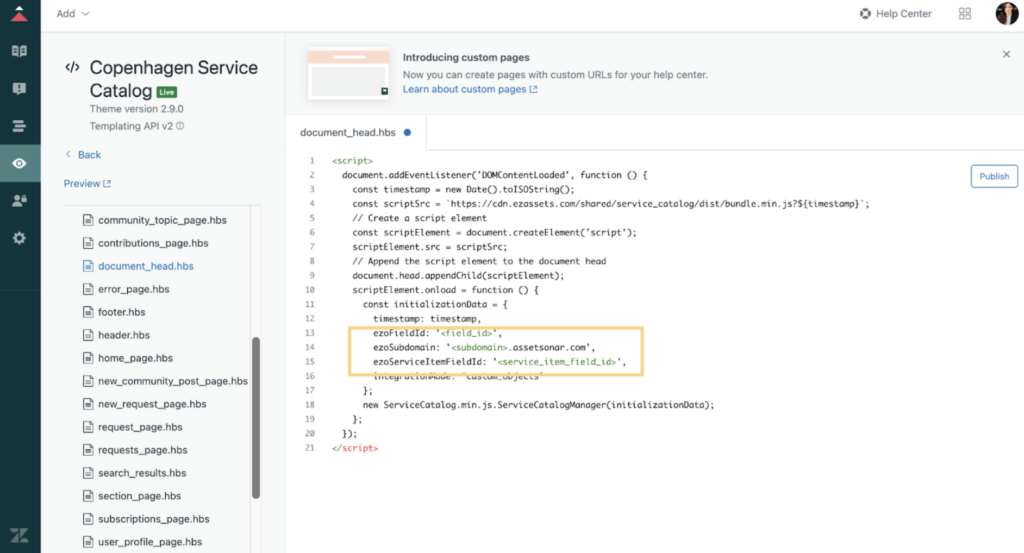The width and height of the screenshot is (1024, 553).
Task: Open the Zendesk Guide home logo
Action: [x=20, y=14]
